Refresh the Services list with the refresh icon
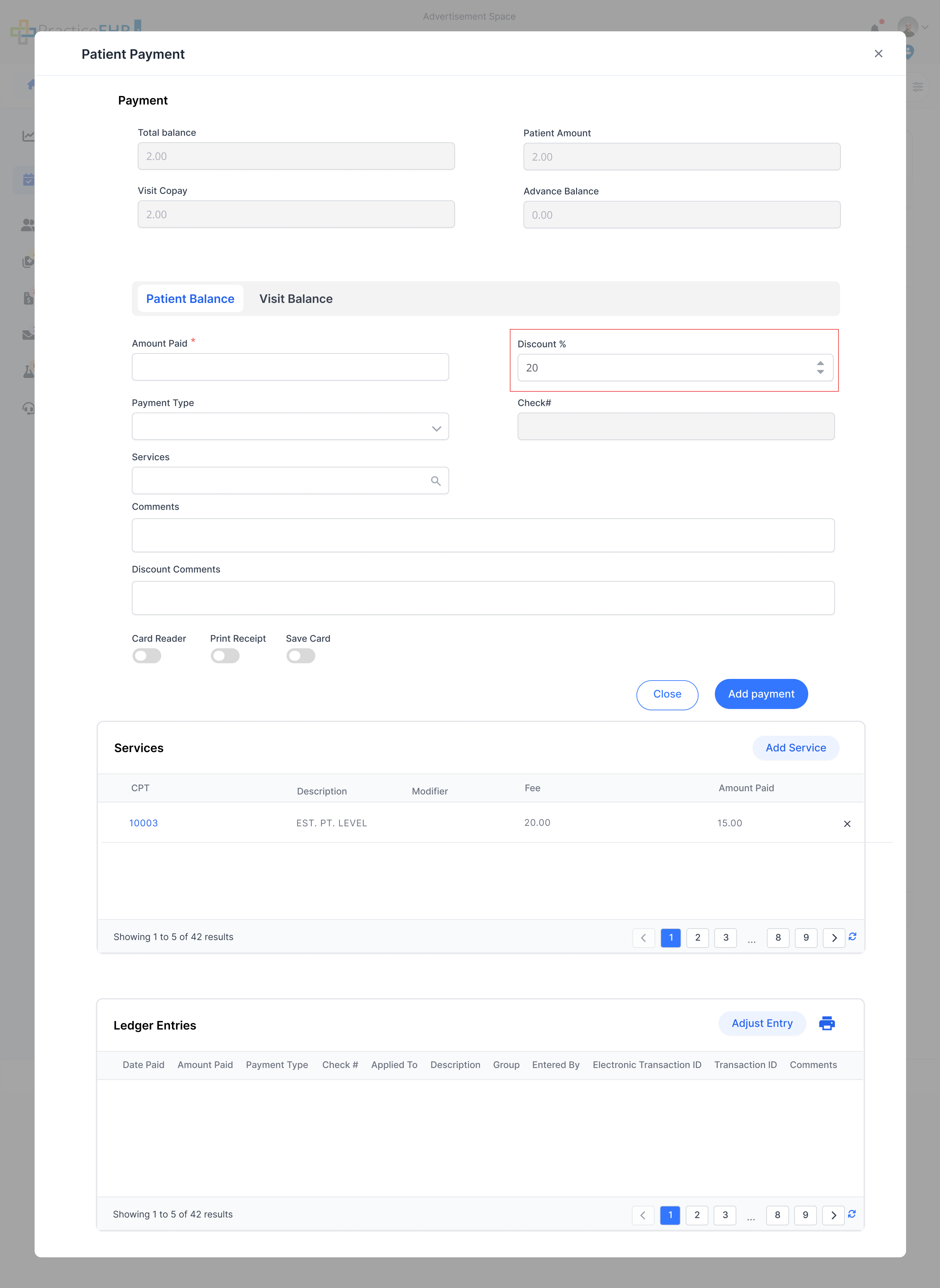 [x=853, y=937]
